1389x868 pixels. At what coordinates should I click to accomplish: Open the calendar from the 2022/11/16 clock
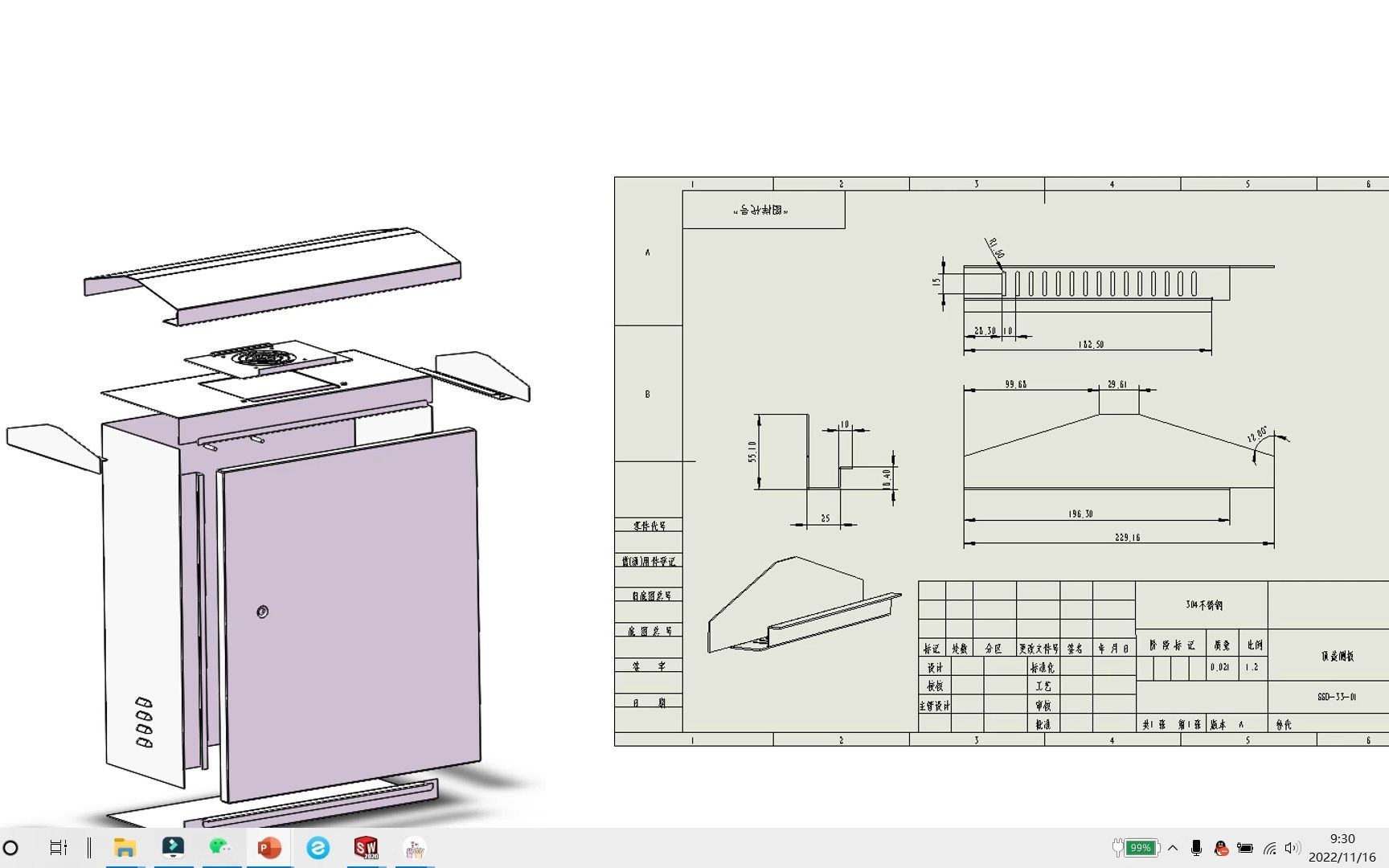[1341, 847]
